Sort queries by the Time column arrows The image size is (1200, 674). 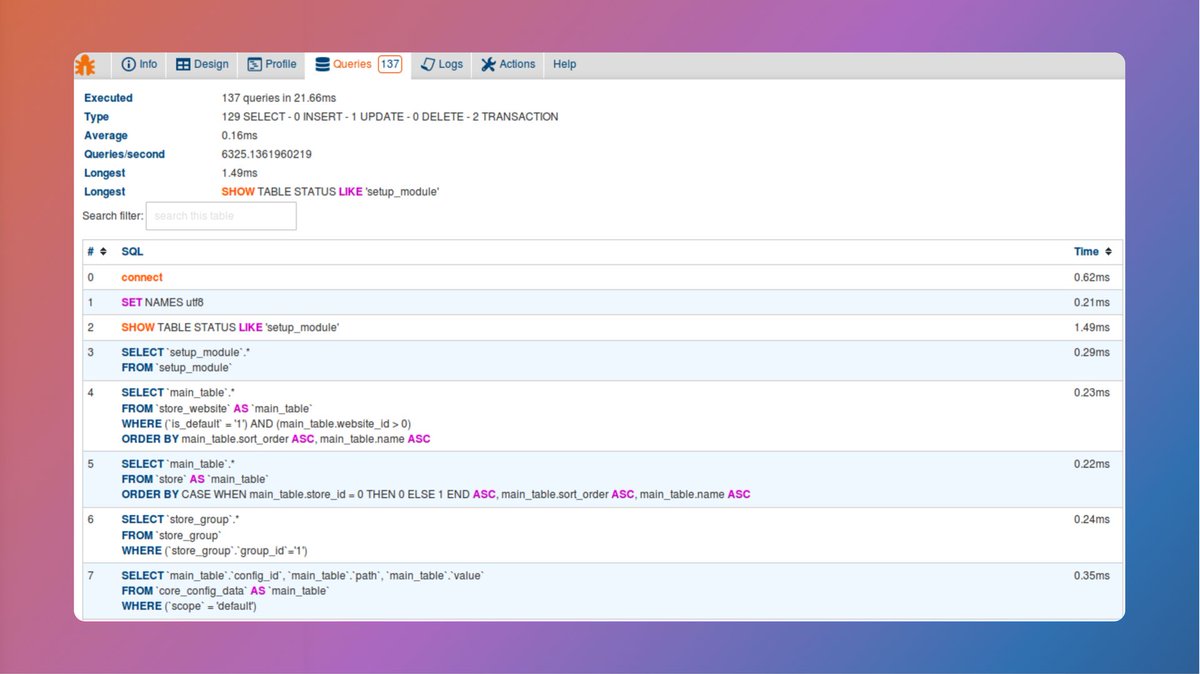tap(1108, 252)
